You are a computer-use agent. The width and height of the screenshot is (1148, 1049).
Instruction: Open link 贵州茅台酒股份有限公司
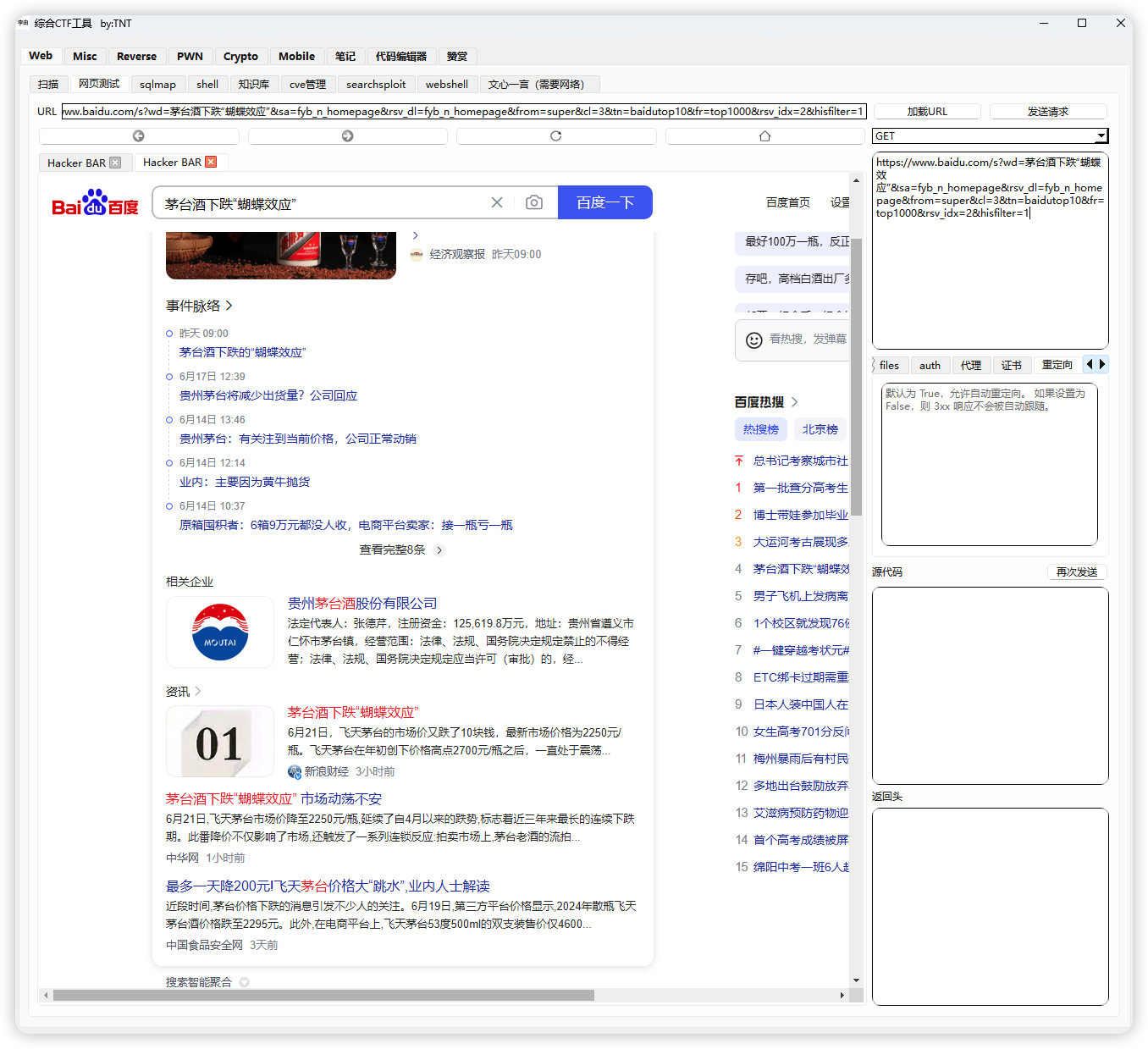click(x=362, y=603)
